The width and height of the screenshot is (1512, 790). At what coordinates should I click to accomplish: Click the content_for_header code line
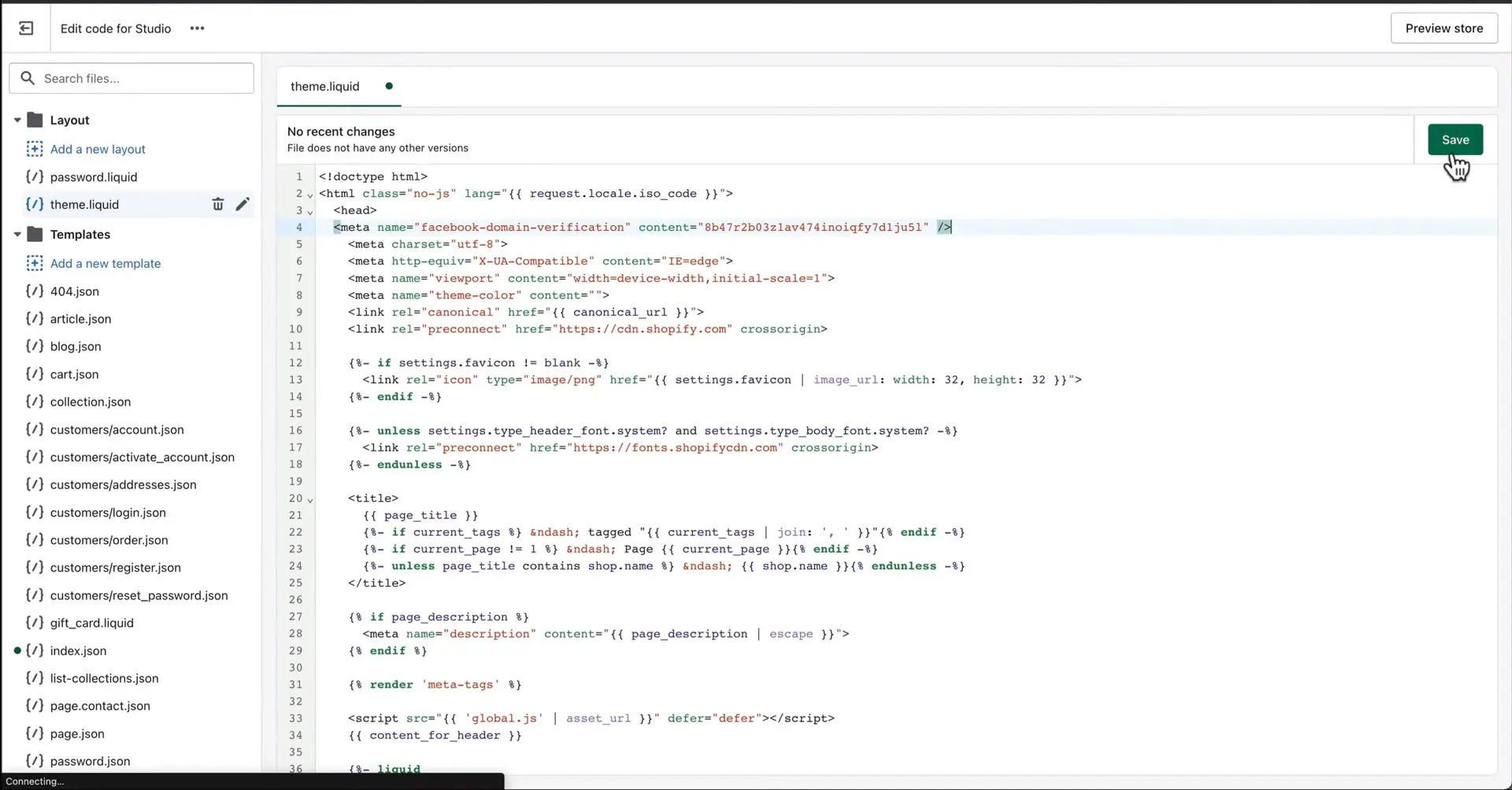tap(435, 736)
